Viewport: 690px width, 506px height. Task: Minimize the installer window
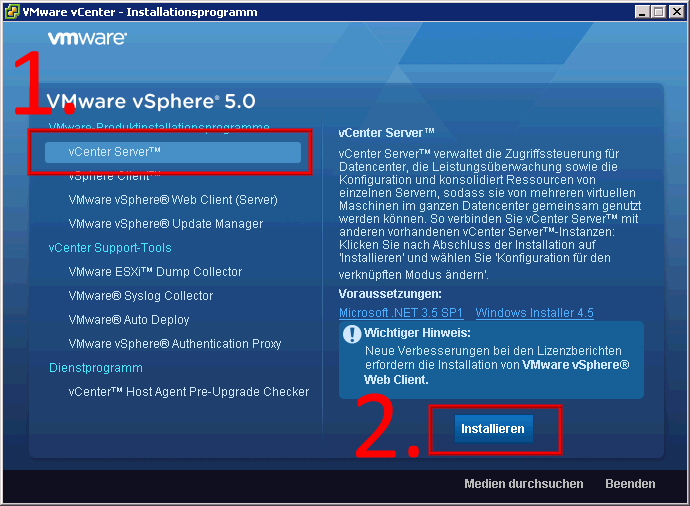[643, 12]
